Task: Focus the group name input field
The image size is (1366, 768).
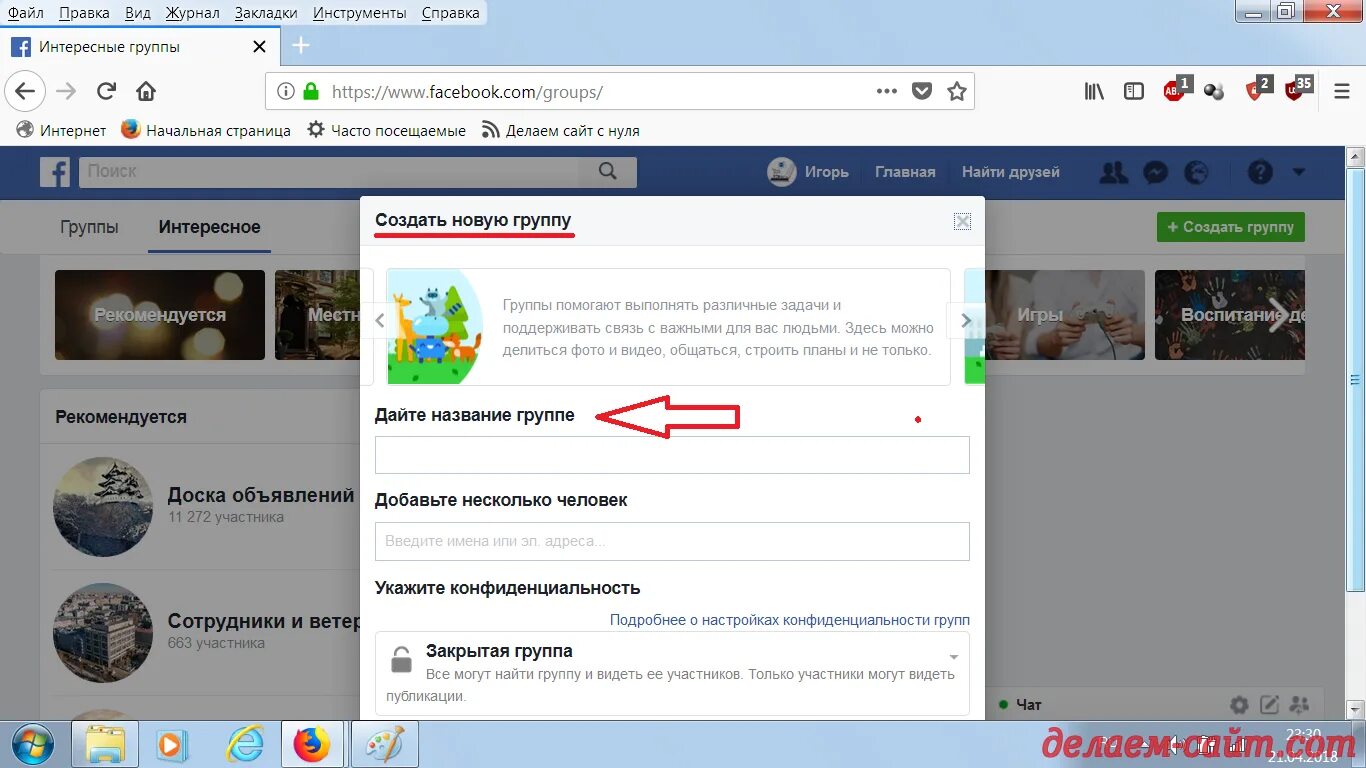Action: (672, 455)
